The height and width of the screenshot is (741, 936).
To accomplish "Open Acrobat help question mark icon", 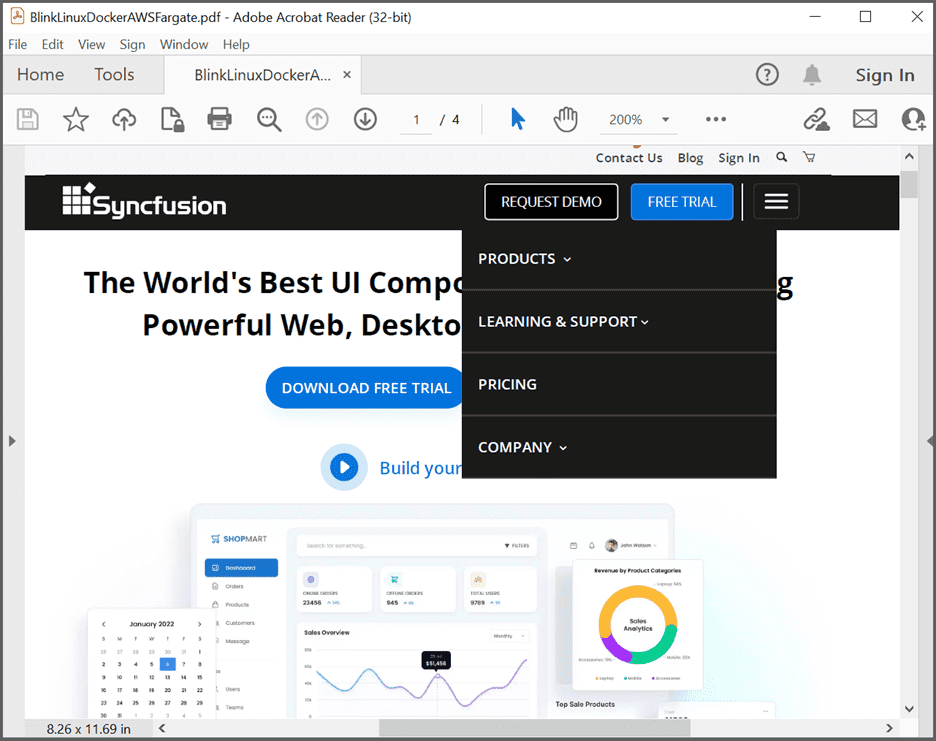I will coord(767,75).
